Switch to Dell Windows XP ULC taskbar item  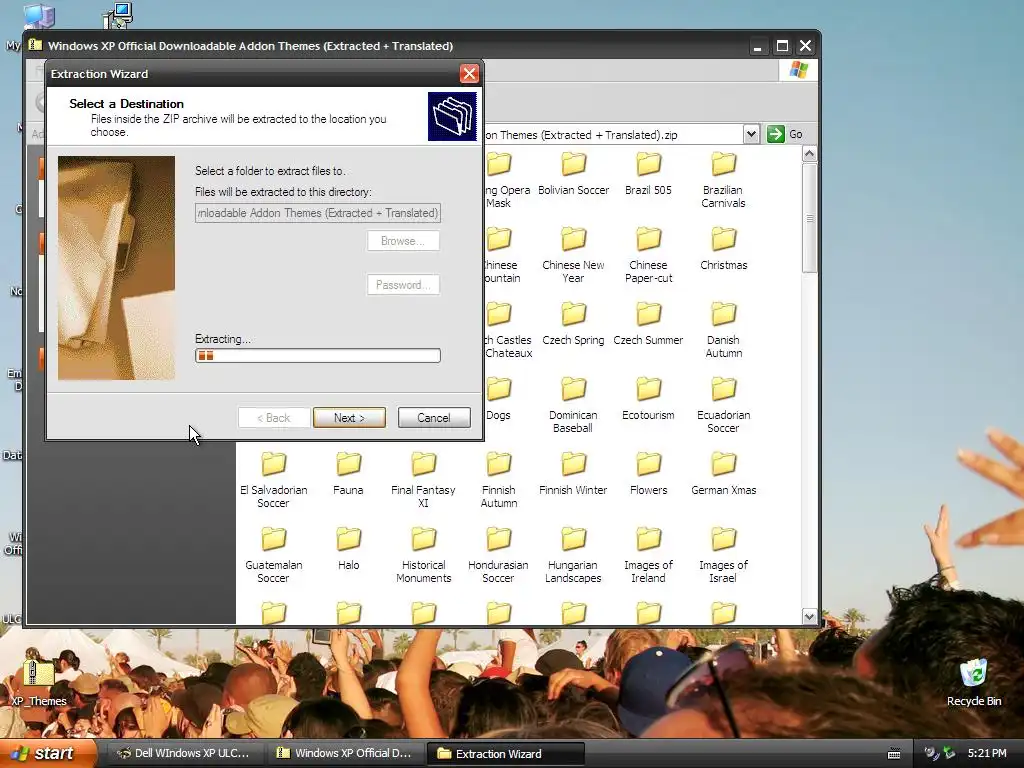[185, 753]
